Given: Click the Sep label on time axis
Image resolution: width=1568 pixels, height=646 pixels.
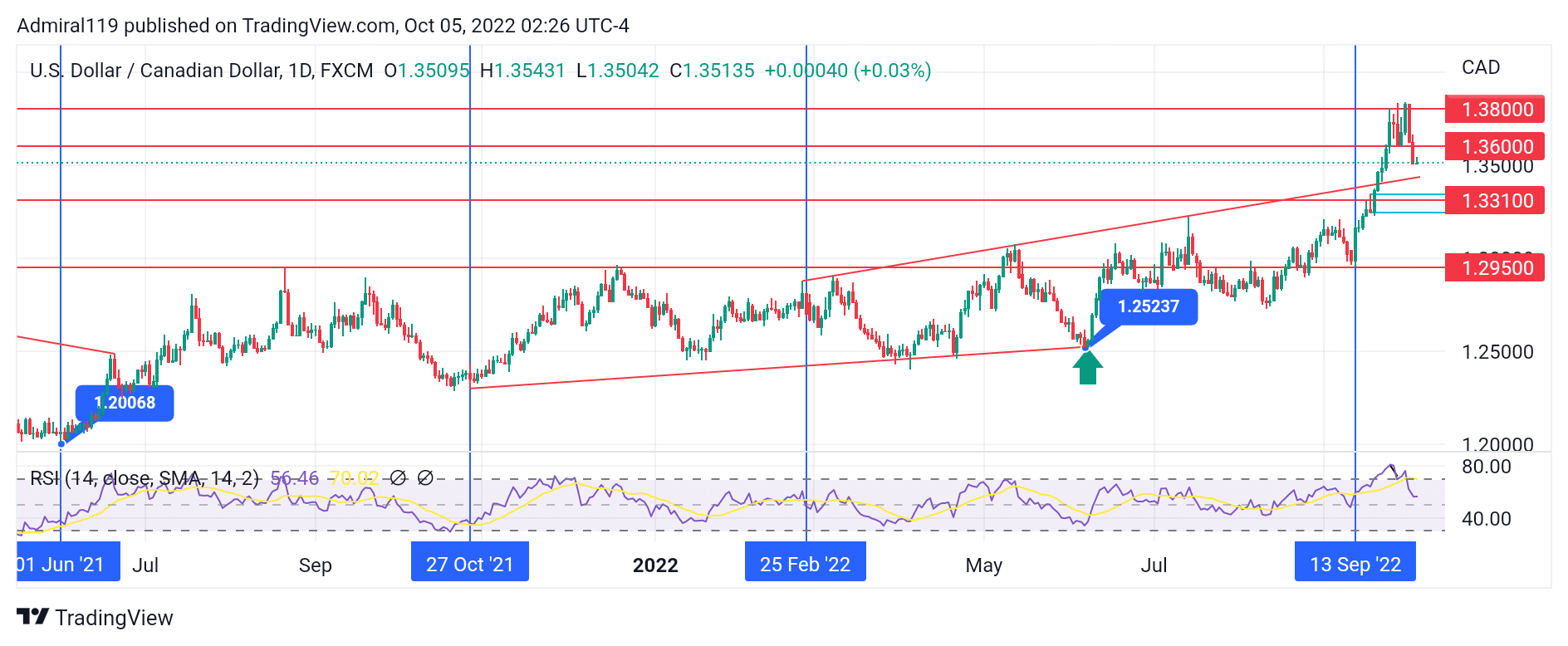Looking at the screenshot, I should point(315,565).
